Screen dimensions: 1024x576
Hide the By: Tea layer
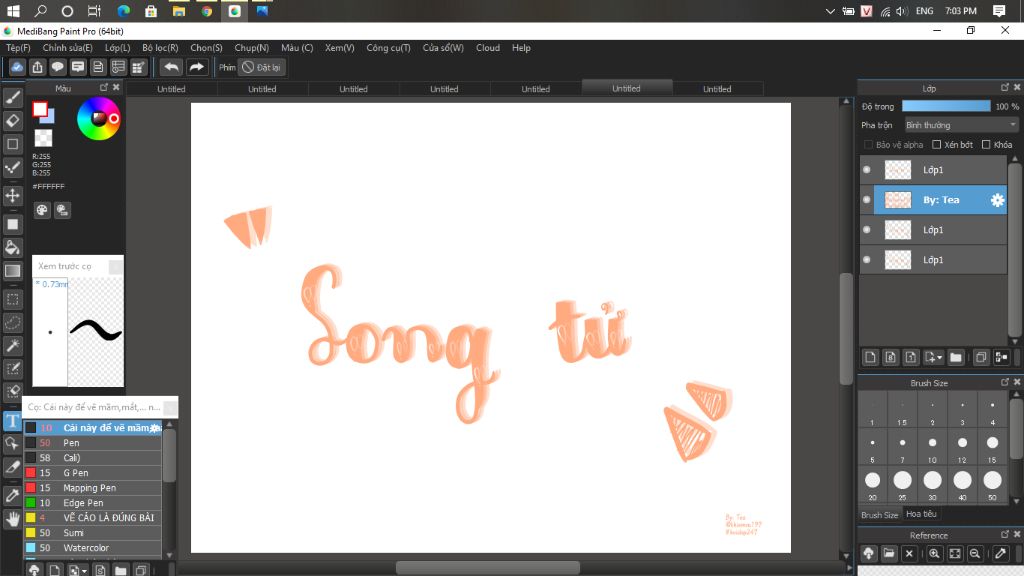(867, 200)
